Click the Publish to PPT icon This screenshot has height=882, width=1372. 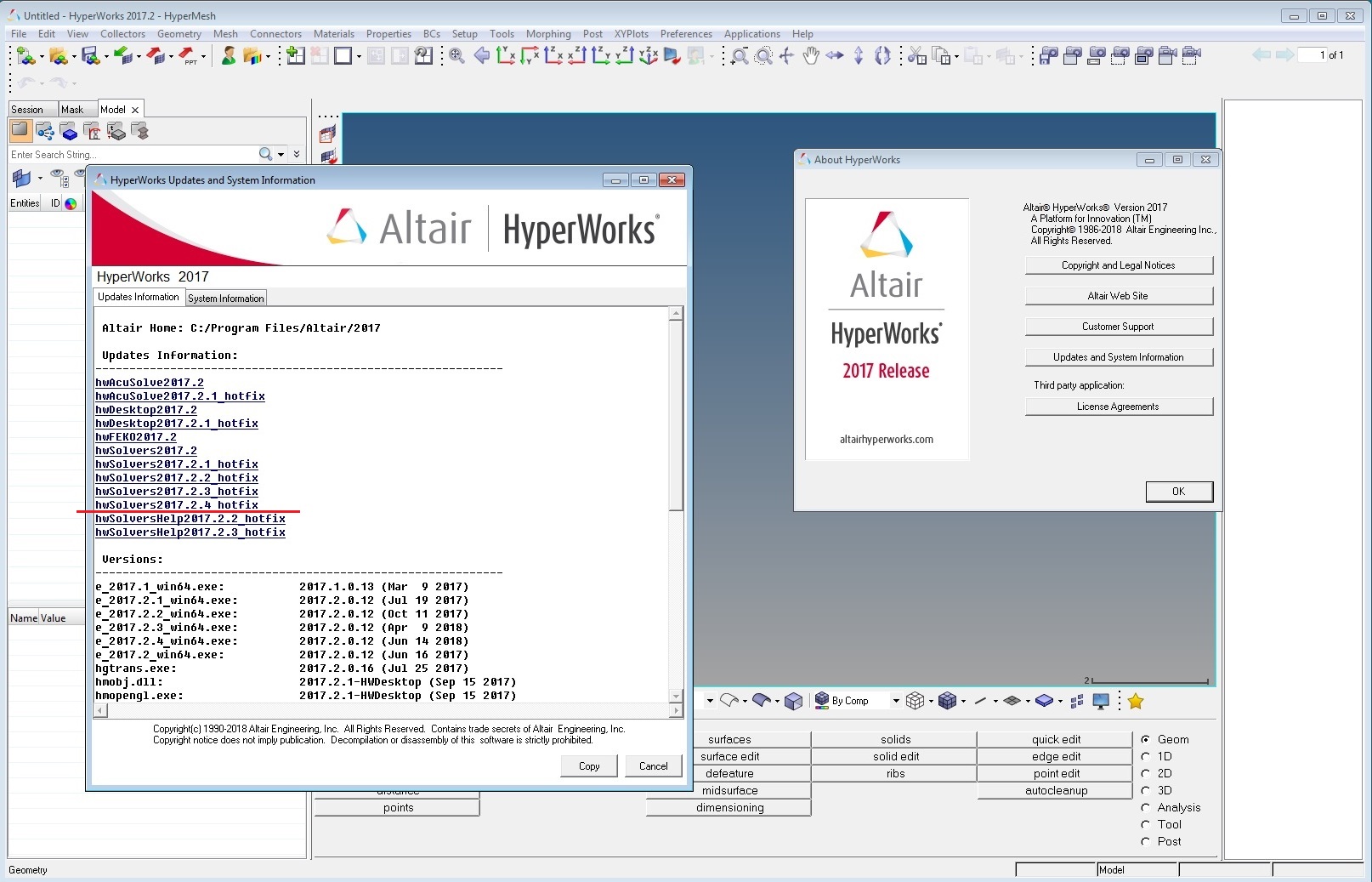(x=187, y=56)
